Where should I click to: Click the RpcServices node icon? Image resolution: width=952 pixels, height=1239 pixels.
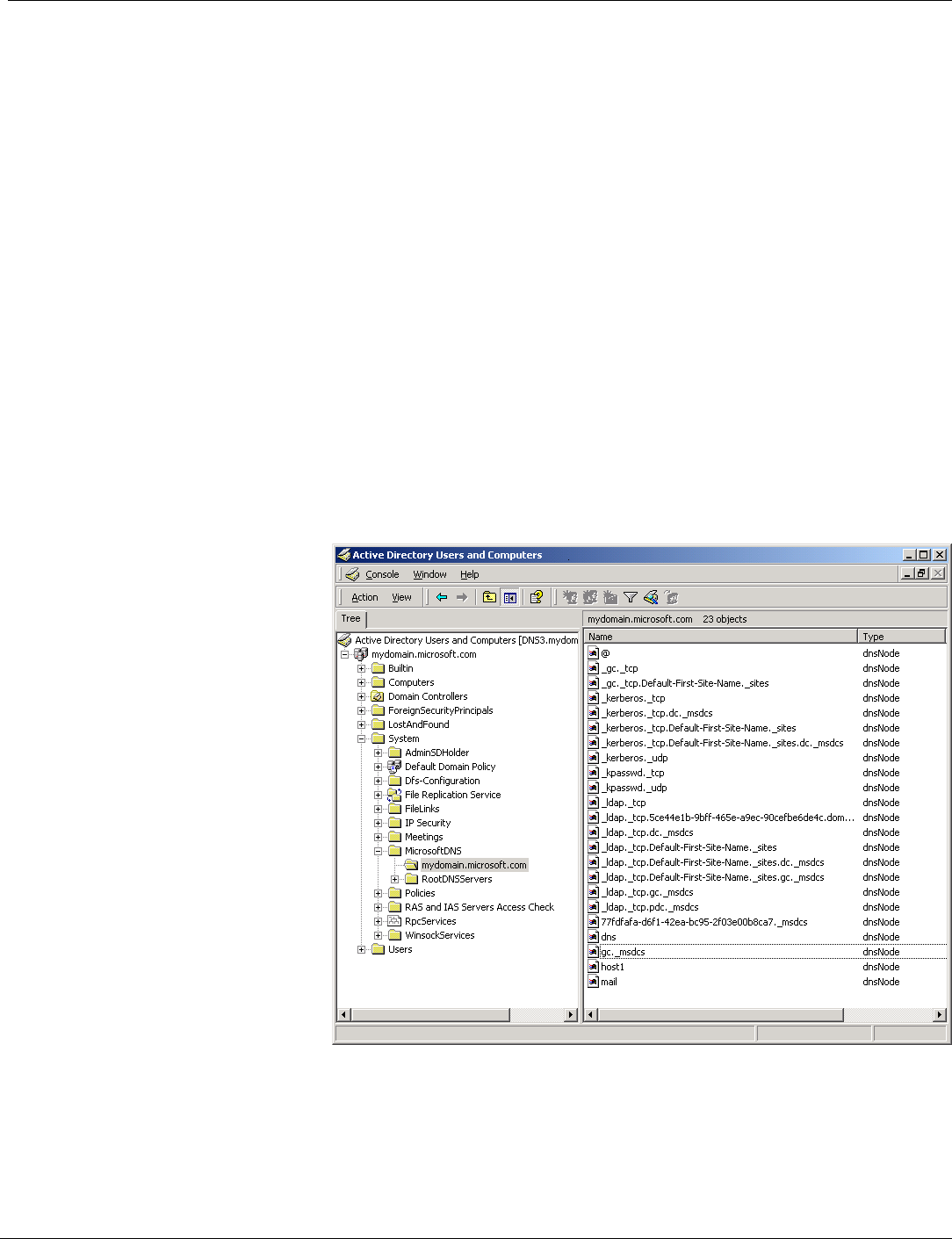pos(394,921)
